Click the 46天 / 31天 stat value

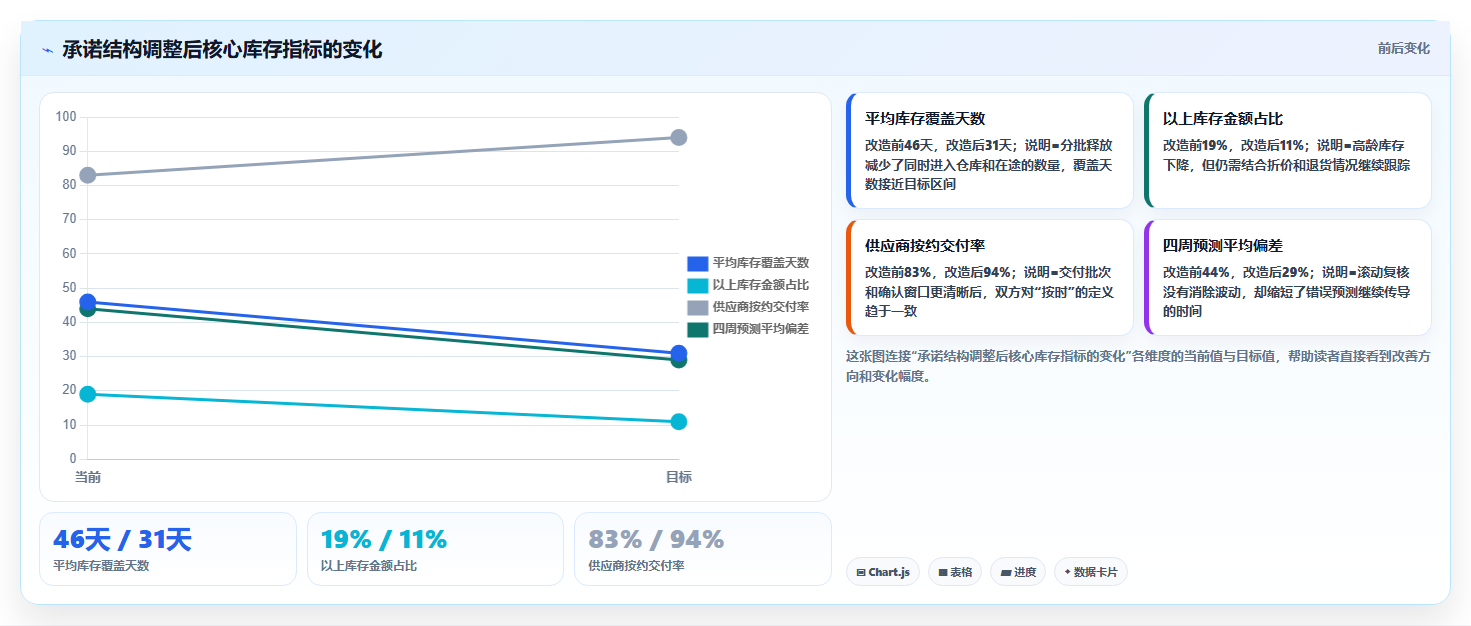(x=122, y=540)
